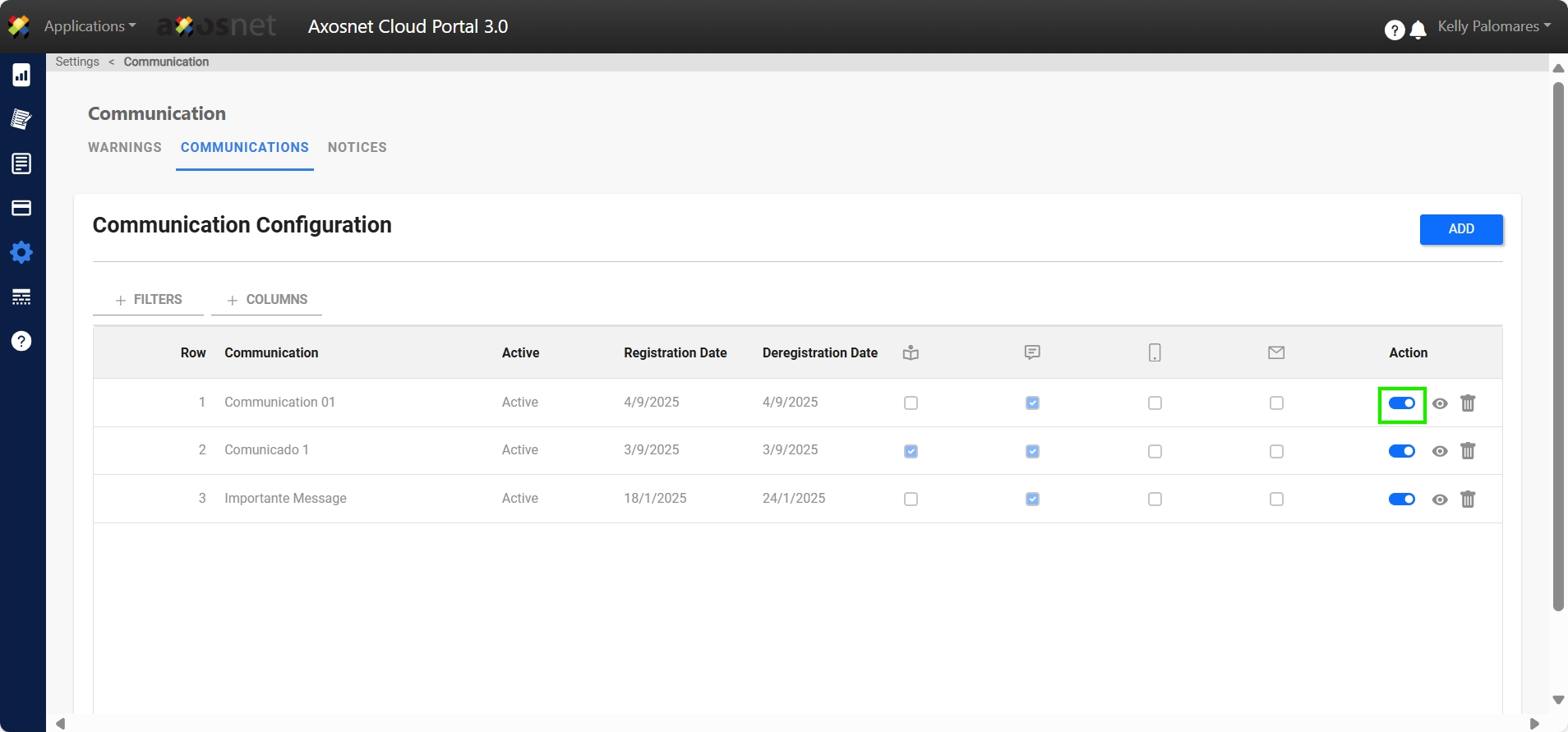Viewport: 1568px width, 732px height.
Task: Uncheck the first checkbox for Comunicado 1
Action: [x=911, y=452]
